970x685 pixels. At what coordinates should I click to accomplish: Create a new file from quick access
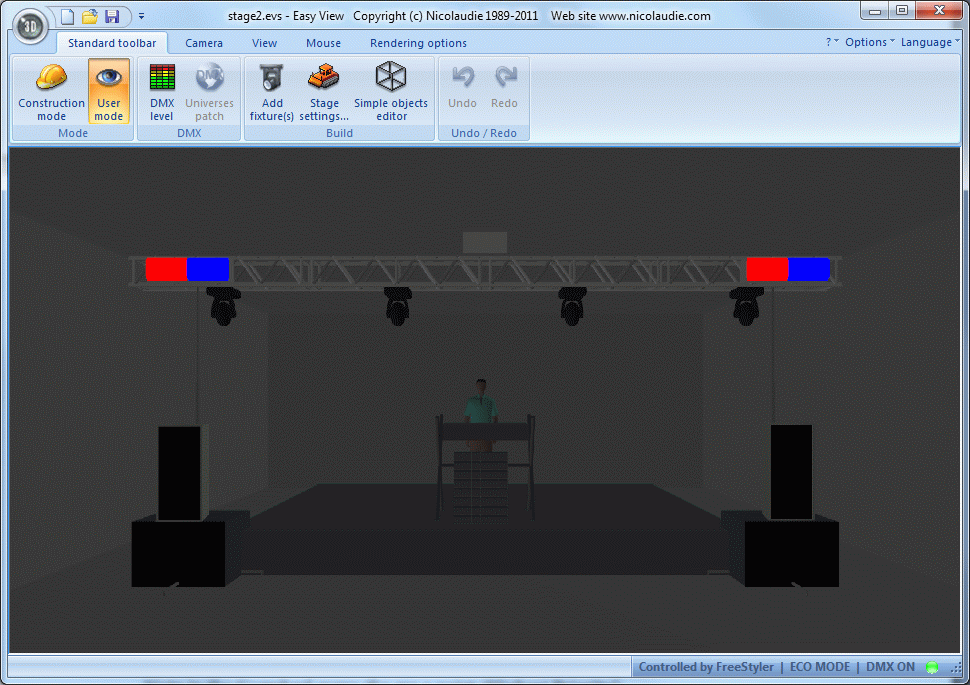click(67, 17)
